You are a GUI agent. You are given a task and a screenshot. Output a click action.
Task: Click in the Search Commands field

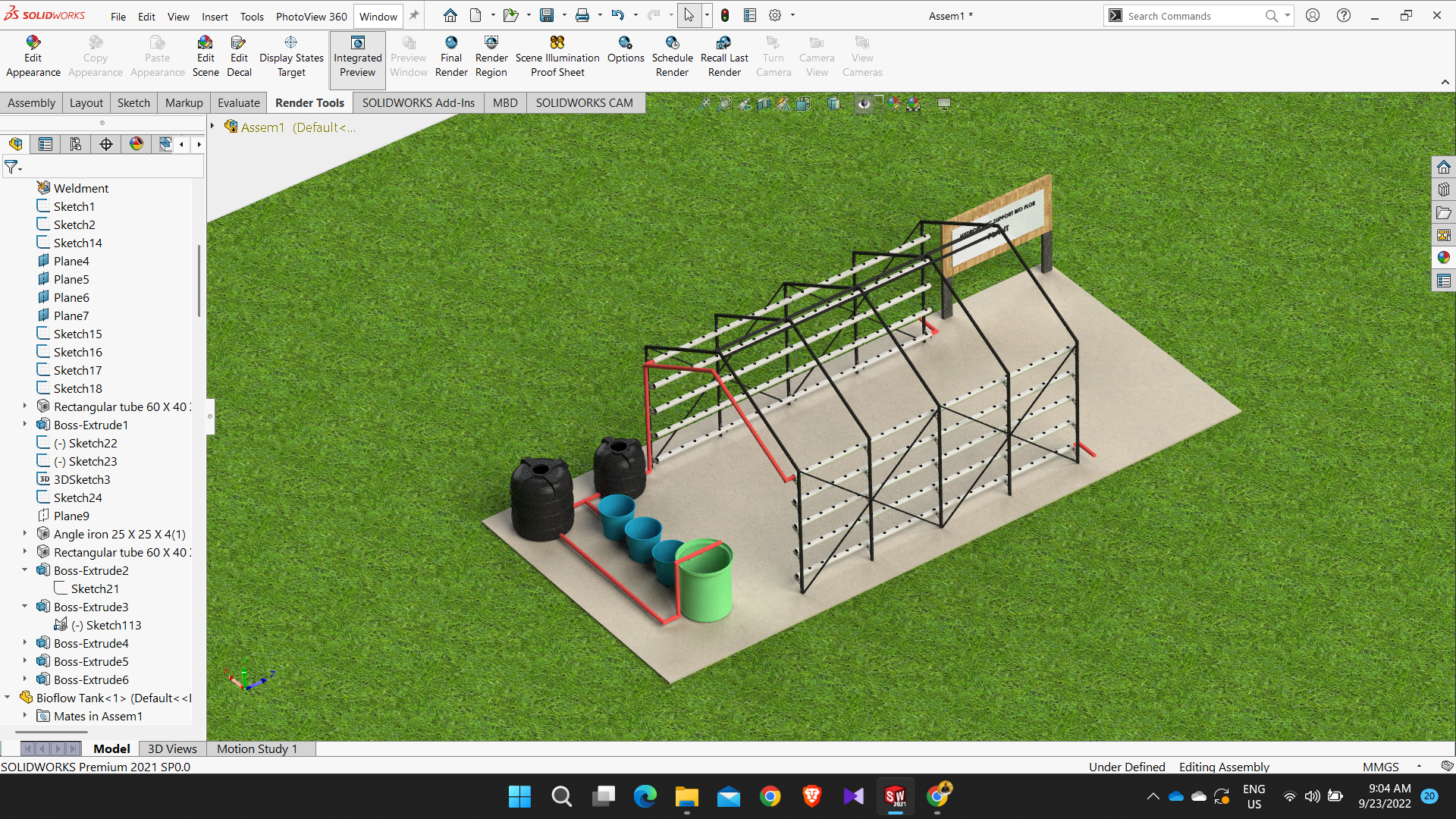click(x=1191, y=16)
